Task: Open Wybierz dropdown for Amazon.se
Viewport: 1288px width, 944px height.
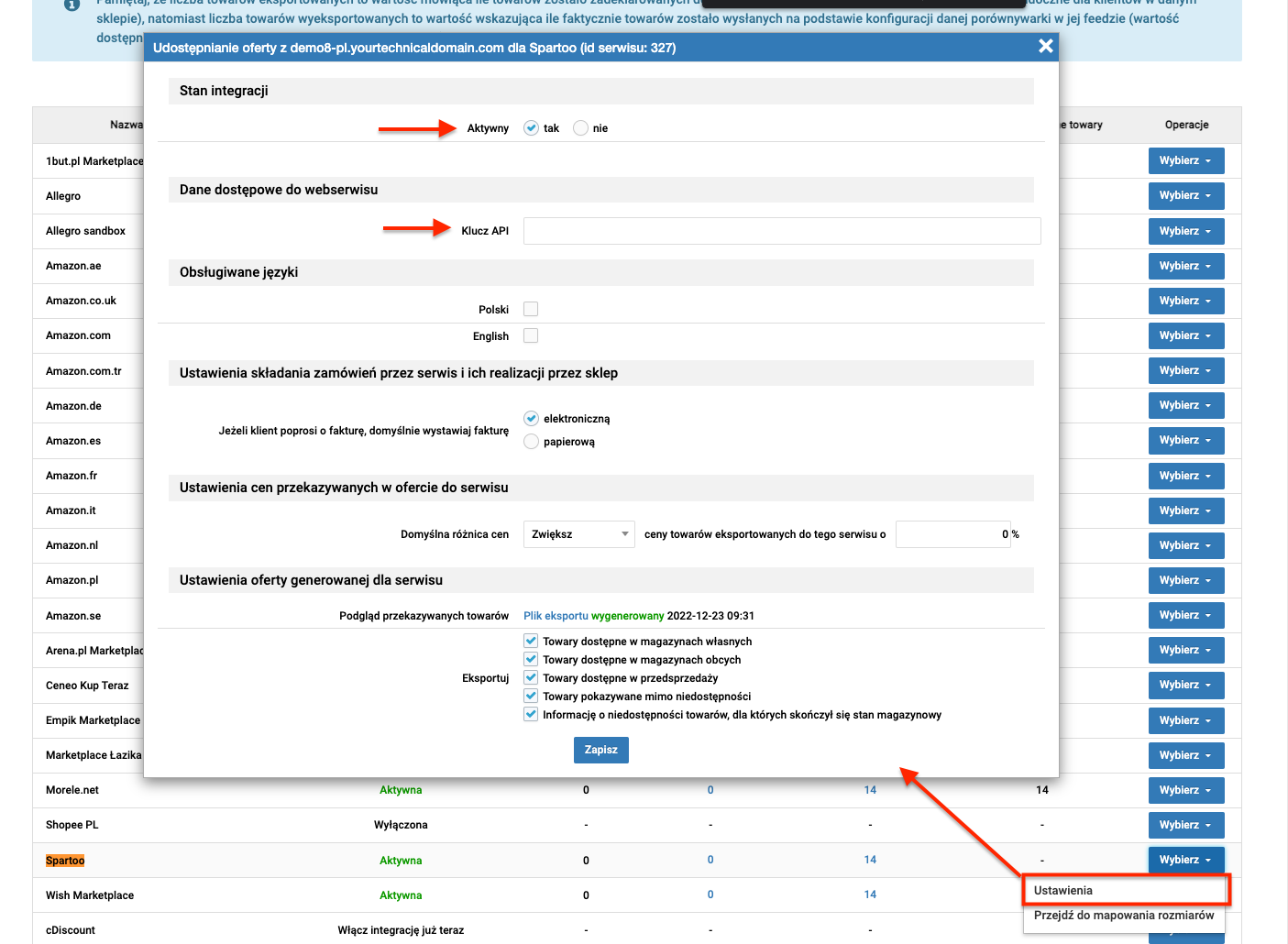Action: point(1186,615)
